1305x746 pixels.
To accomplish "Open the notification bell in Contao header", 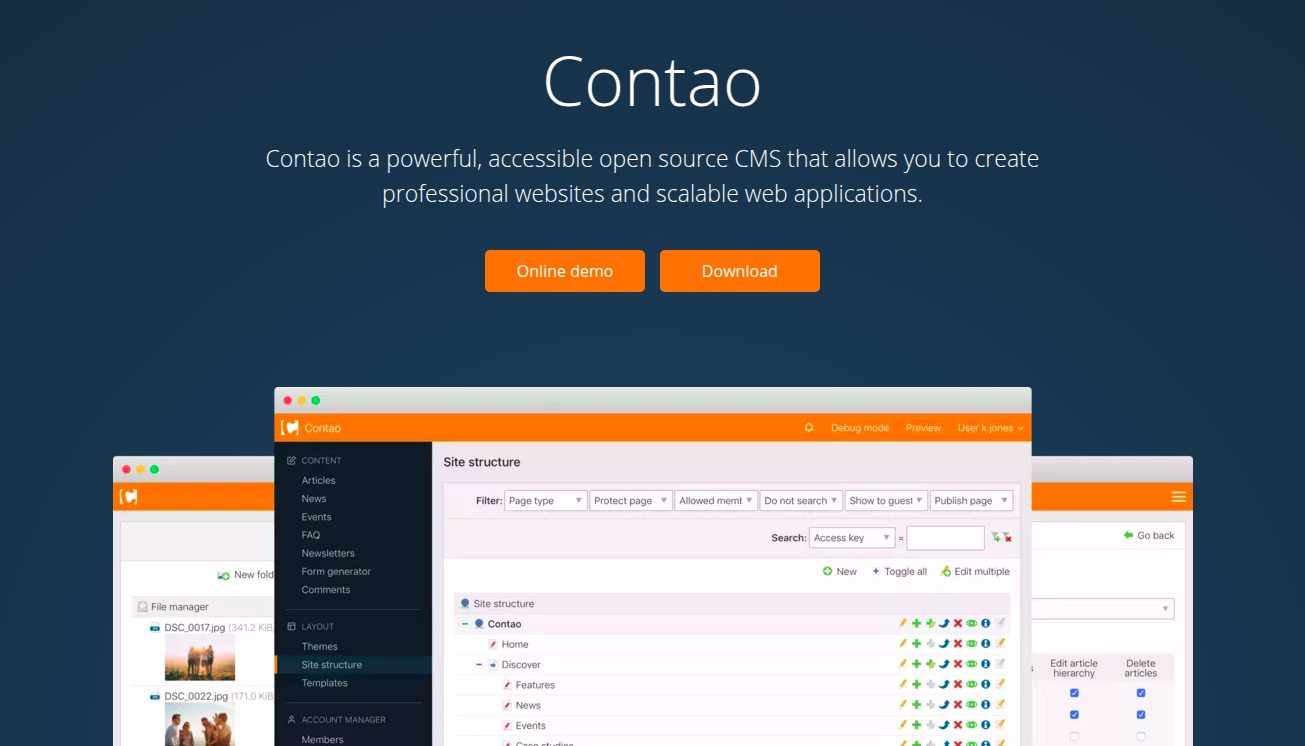I will [x=809, y=428].
